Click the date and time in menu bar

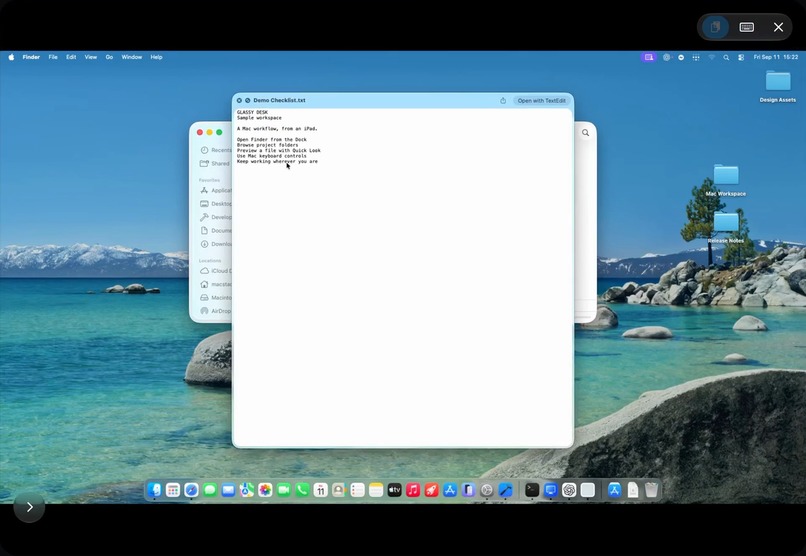(775, 57)
